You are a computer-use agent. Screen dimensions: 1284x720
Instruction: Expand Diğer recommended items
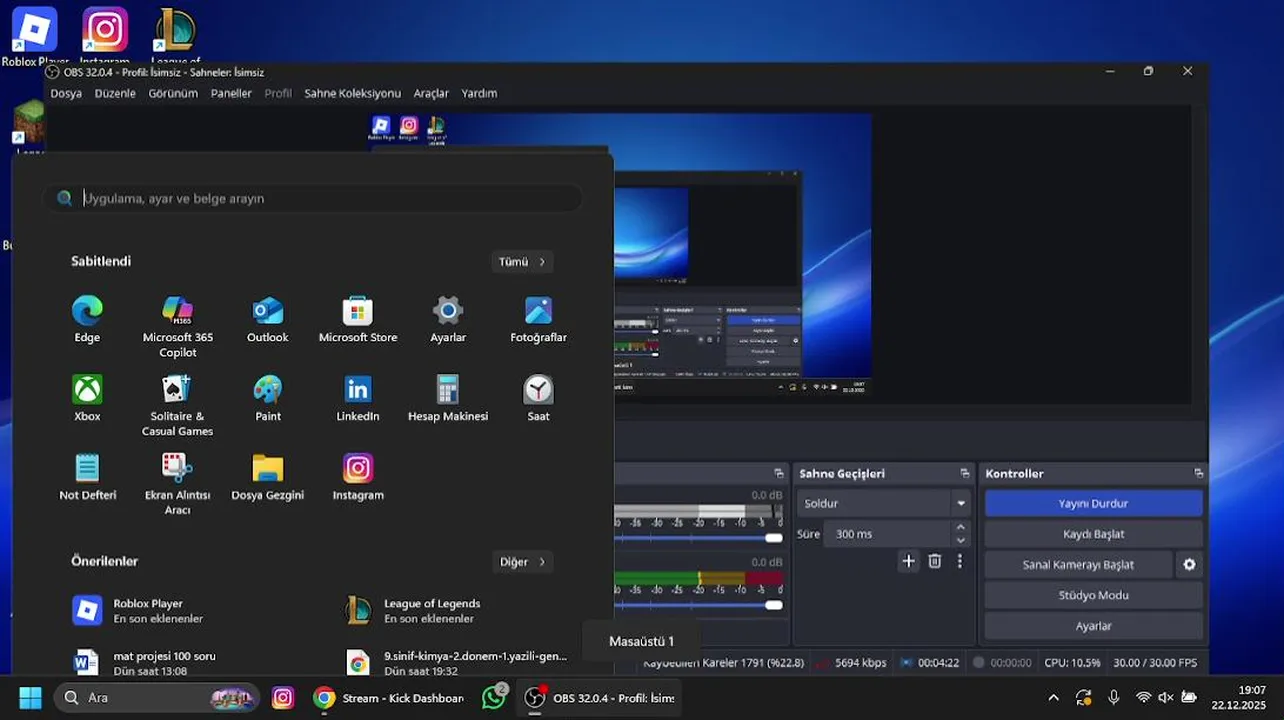point(523,561)
